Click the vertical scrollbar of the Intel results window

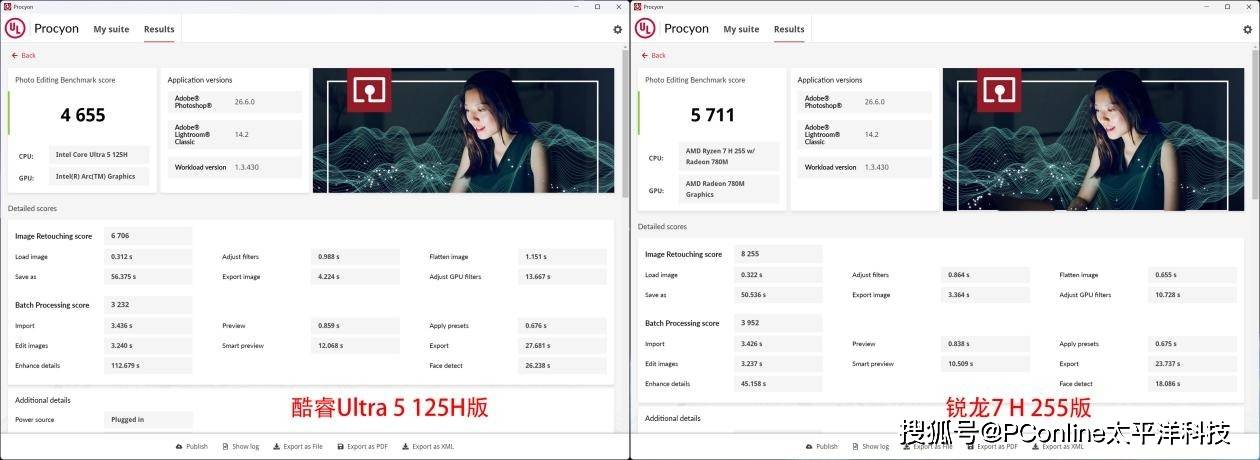[x=626, y=120]
